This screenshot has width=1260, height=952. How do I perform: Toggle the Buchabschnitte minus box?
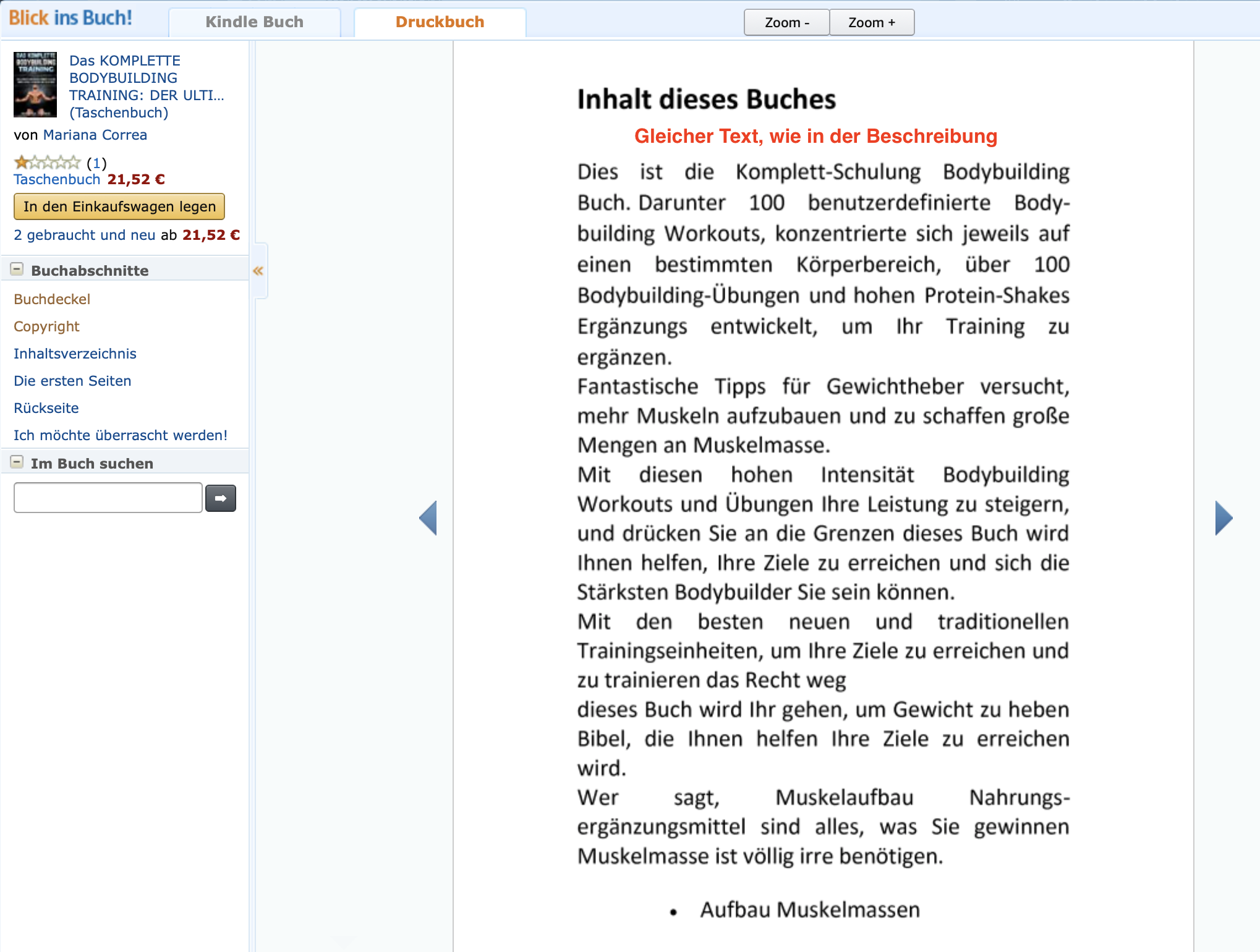pyautogui.click(x=17, y=269)
